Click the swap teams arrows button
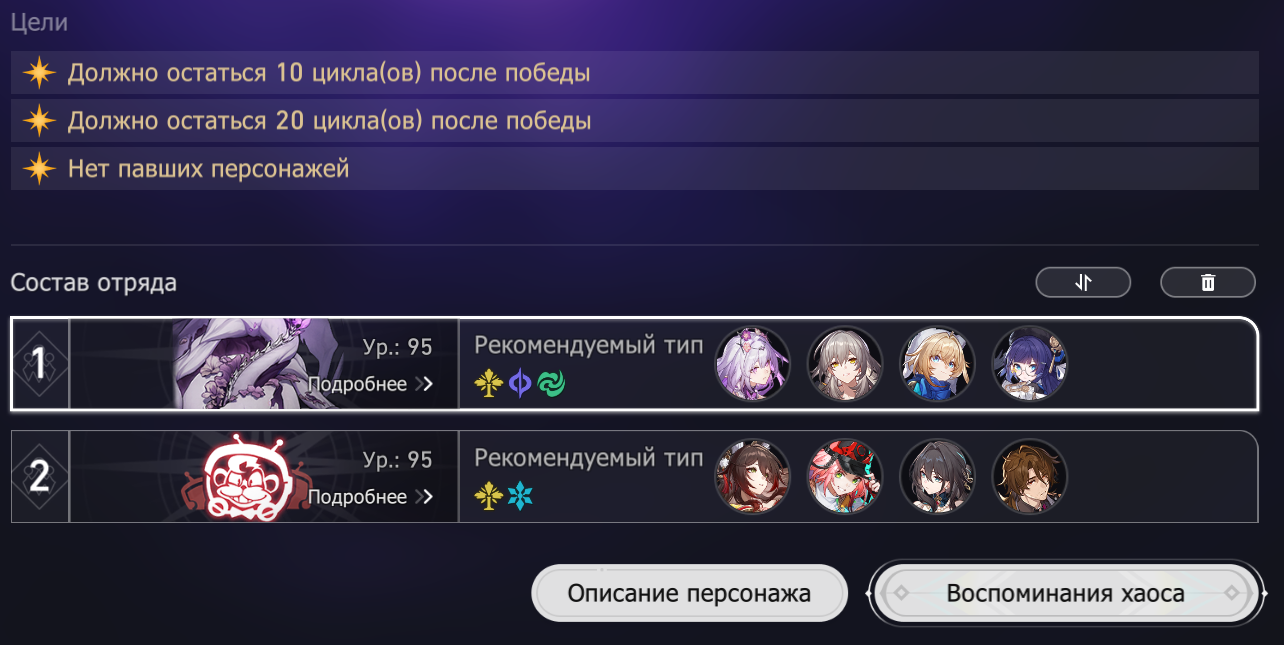This screenshot has height=645, width=1284. coord(1083,283)
